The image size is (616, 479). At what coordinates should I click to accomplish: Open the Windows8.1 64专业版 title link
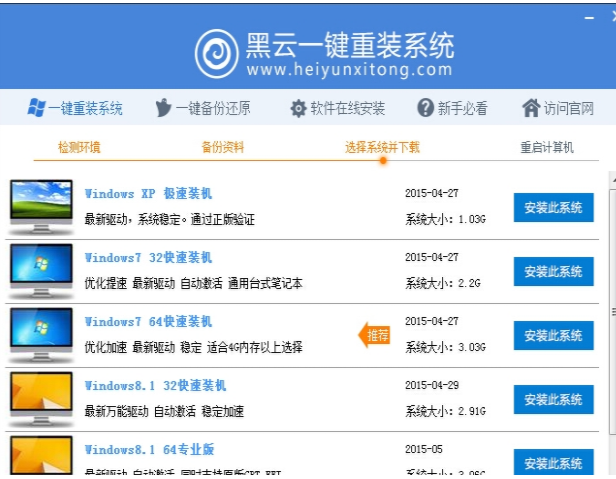tap(149, 450)
